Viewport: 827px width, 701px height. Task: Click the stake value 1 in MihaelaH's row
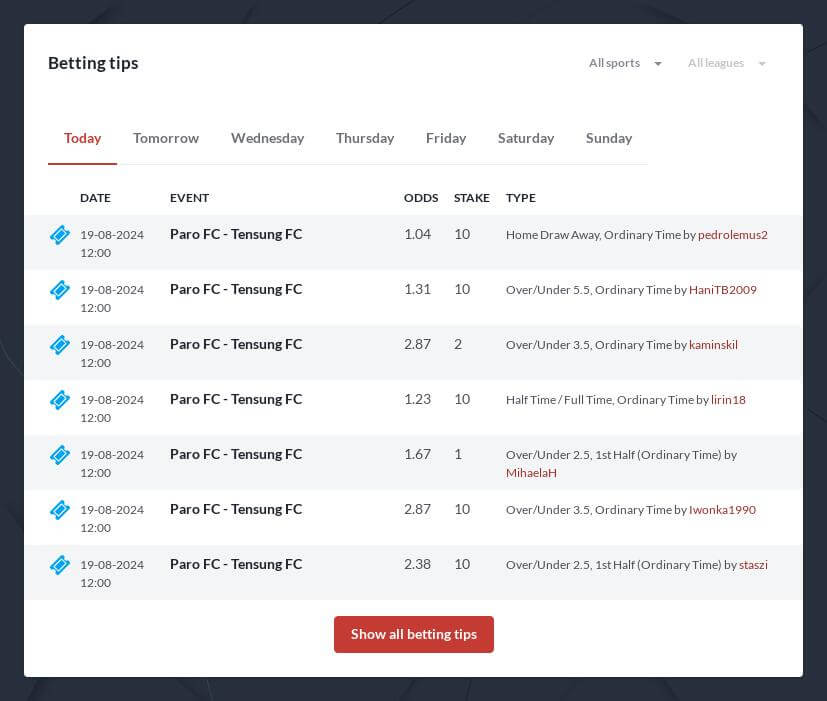click(x=458, y=454)
